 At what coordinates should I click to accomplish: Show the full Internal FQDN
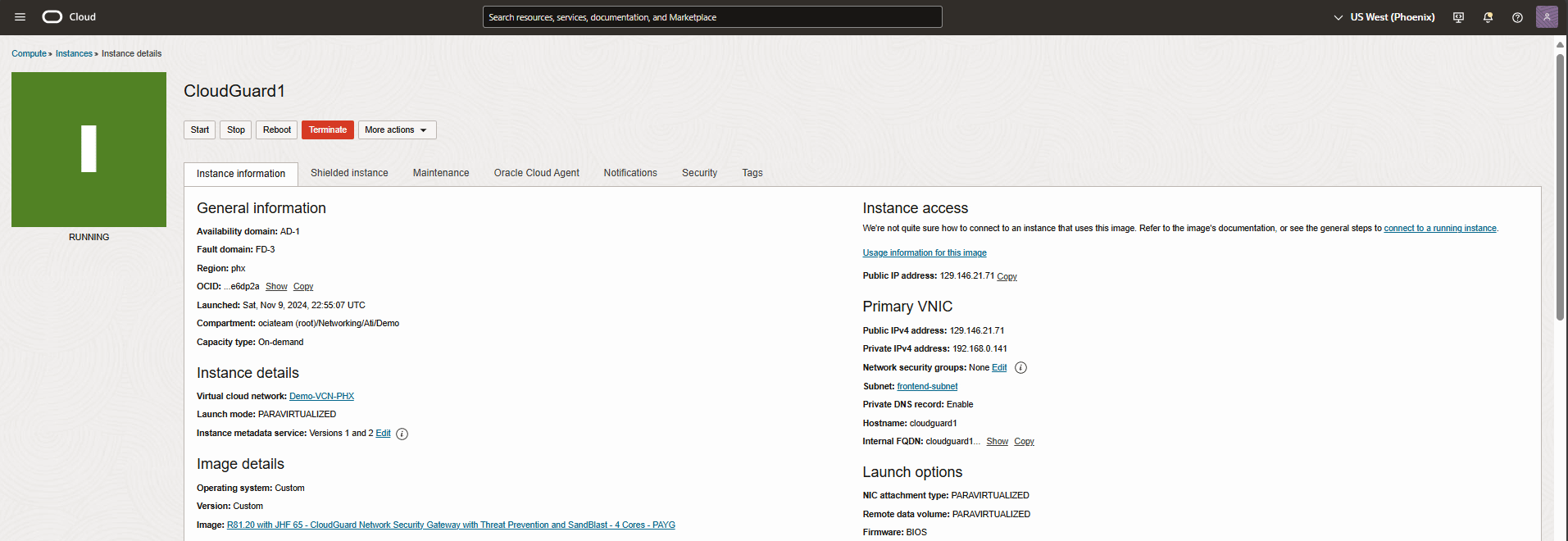pos(997,442)
